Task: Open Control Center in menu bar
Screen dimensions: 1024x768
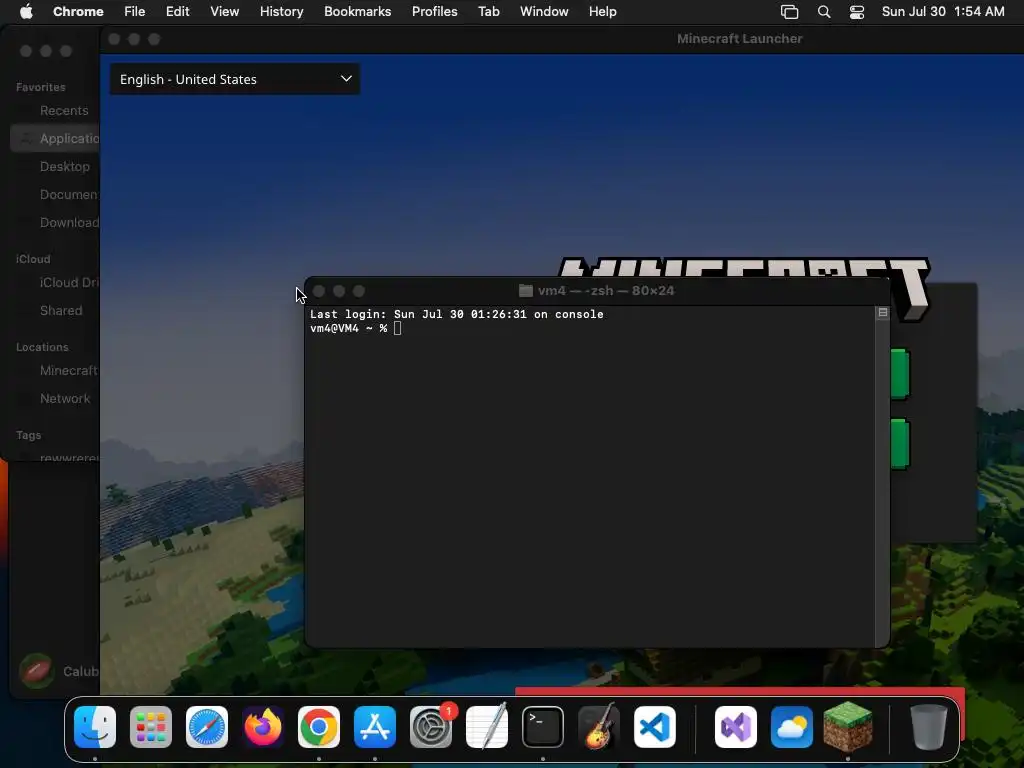Action: pyautogui.click(x=857, y=12)
